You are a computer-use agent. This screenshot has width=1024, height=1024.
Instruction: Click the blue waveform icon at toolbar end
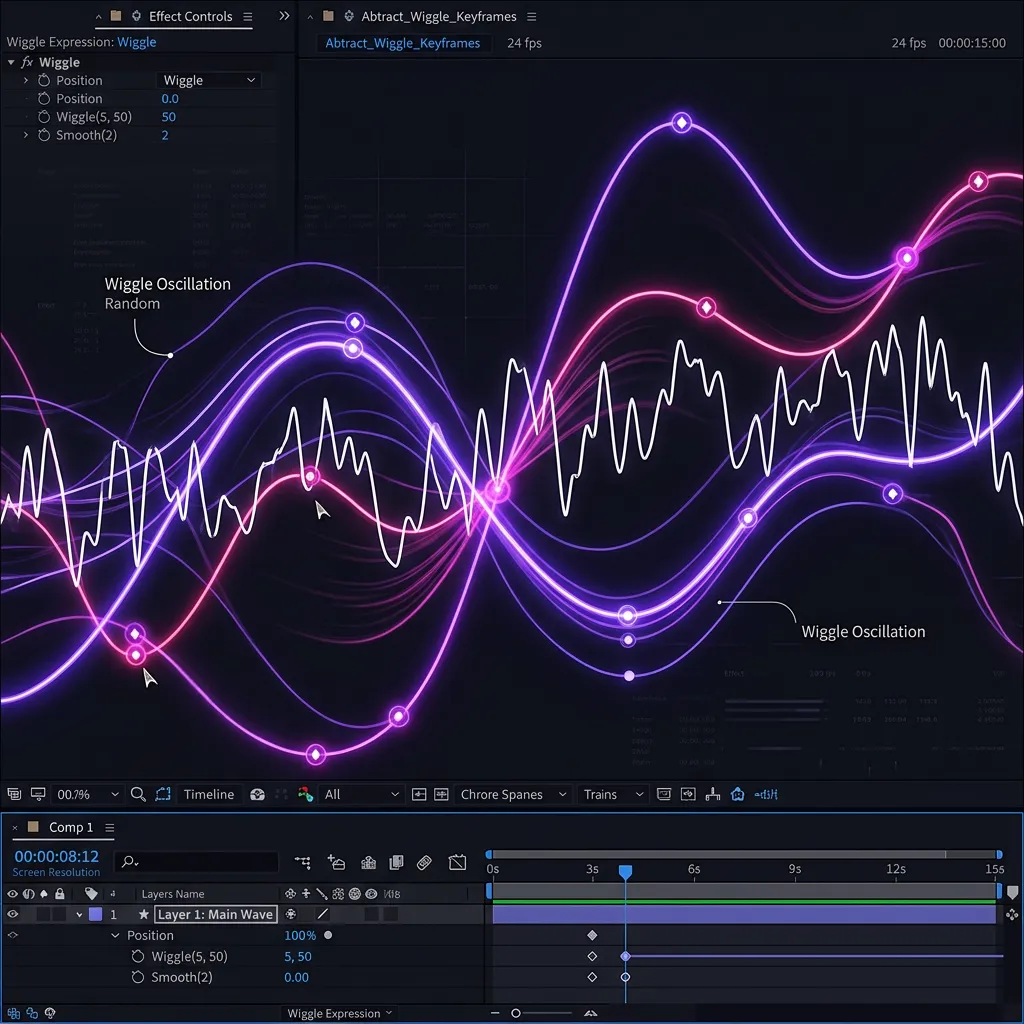coord(766,794)
